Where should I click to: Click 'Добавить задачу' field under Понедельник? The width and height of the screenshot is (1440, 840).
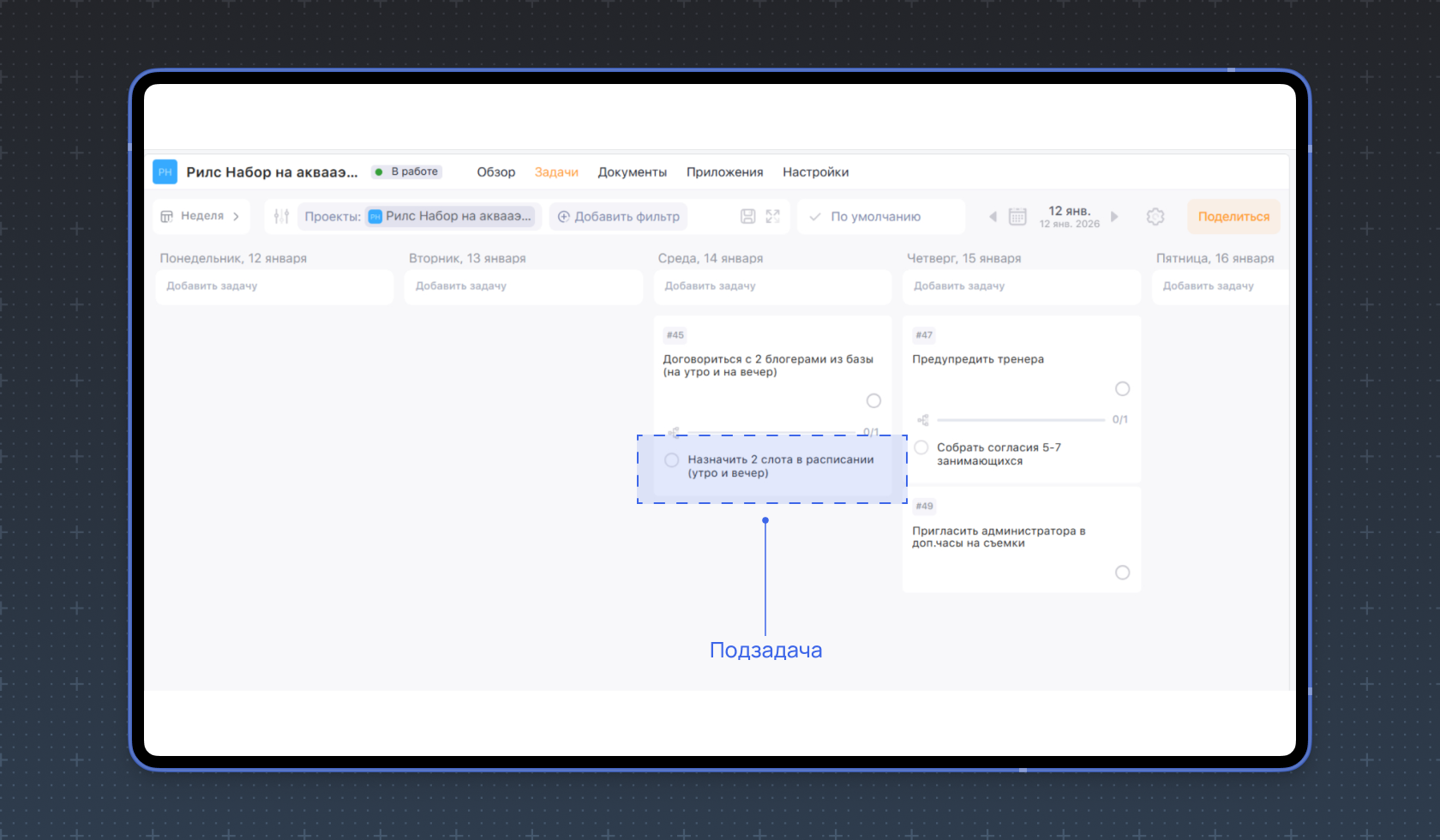(274, 286)
